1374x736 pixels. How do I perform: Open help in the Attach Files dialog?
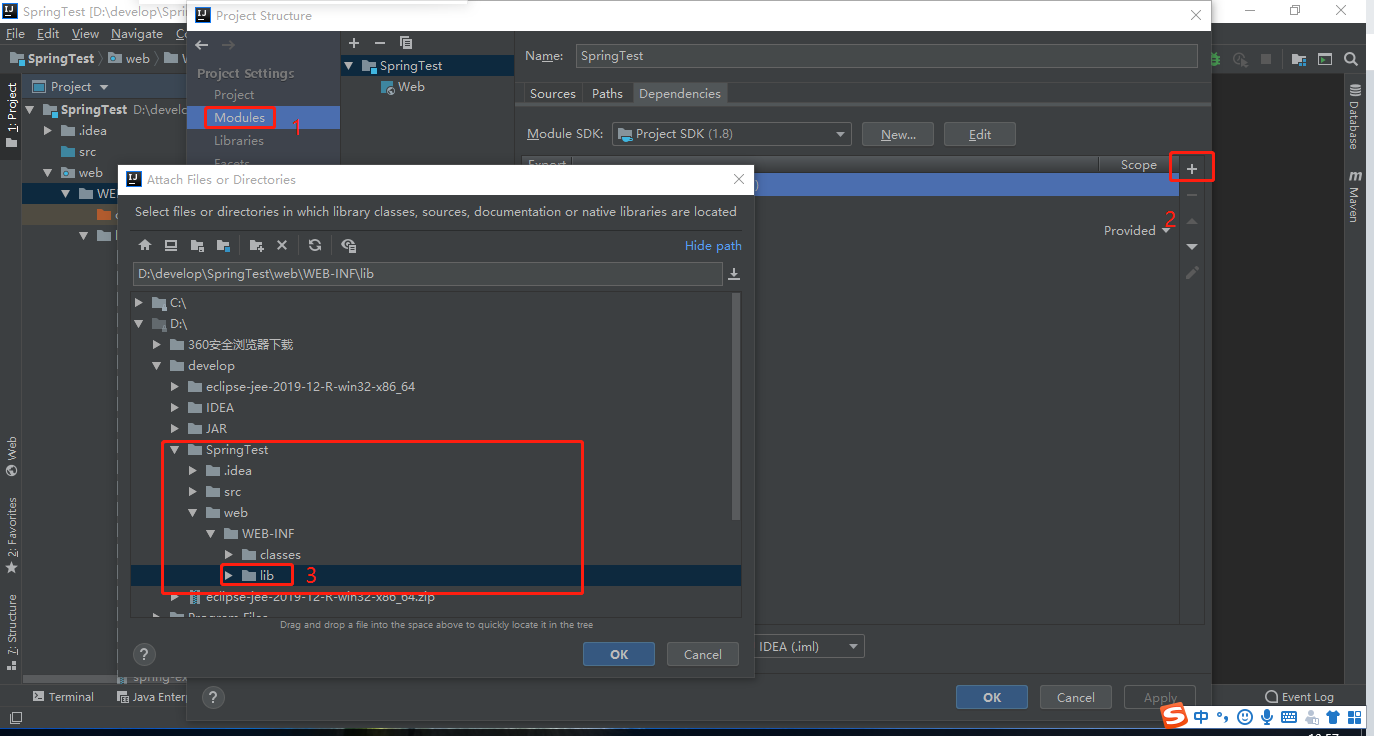point(145,654)
